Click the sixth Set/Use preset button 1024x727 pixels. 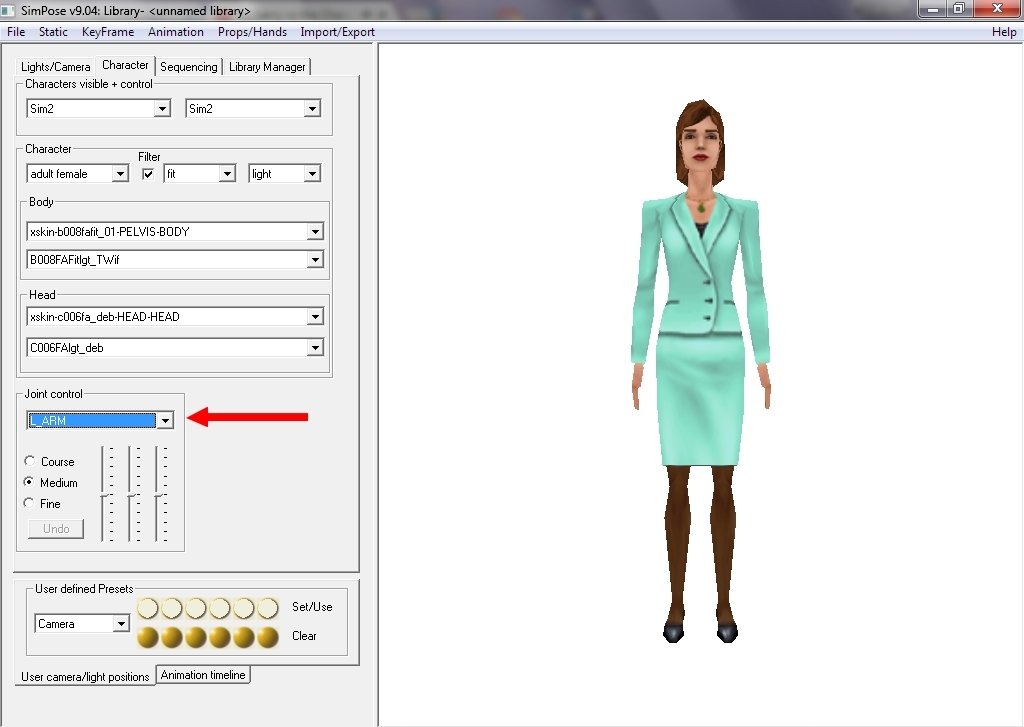coord(268,608)
